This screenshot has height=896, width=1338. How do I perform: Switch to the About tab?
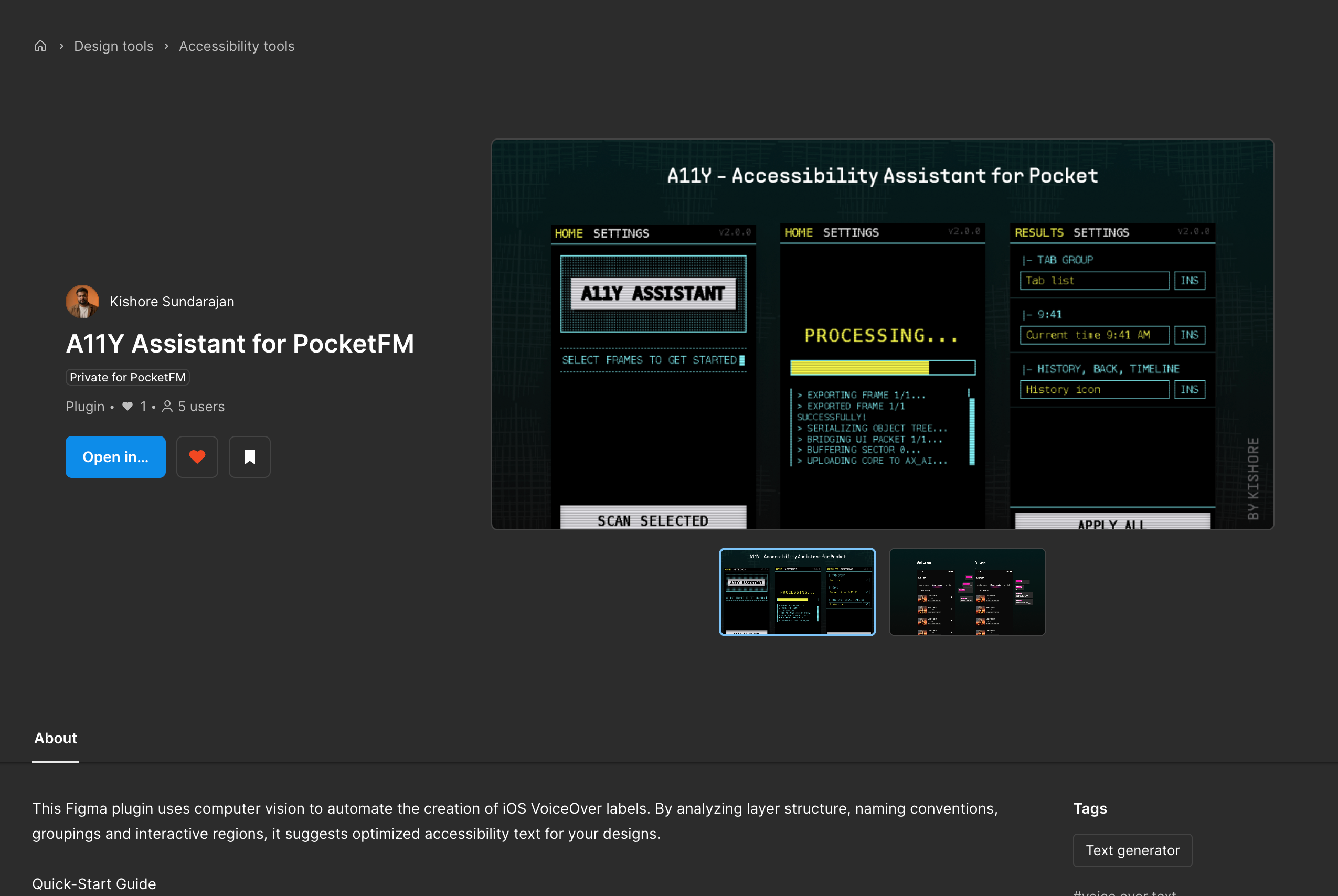pos(56,738)
